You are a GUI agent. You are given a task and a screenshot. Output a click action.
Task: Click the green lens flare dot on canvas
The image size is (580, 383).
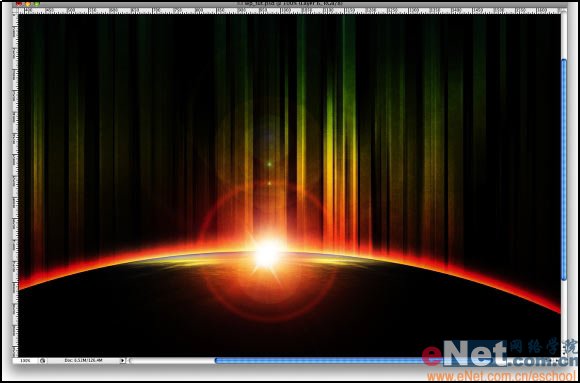click(269, 164)
